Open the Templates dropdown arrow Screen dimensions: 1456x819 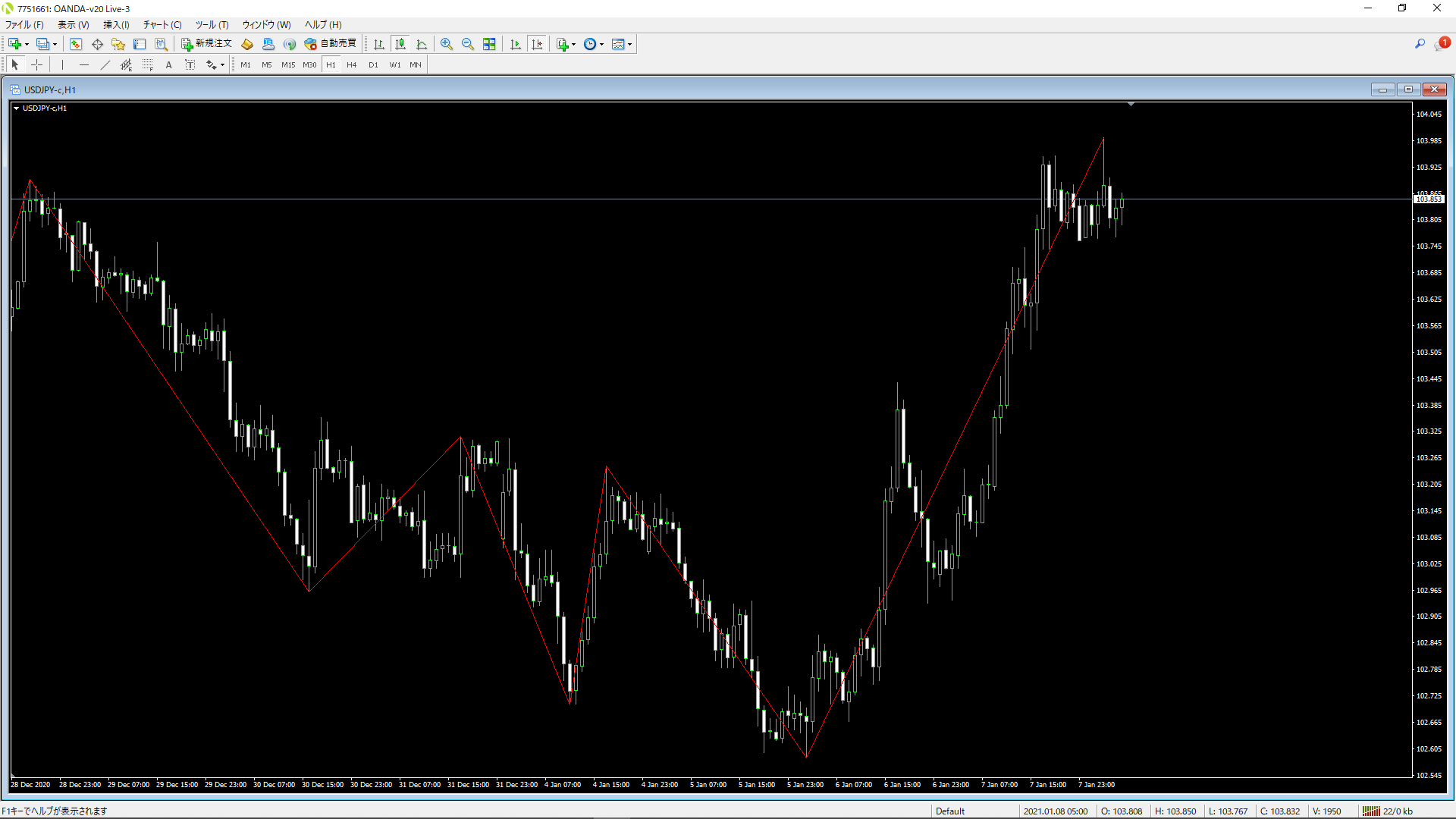pos(630,44)
